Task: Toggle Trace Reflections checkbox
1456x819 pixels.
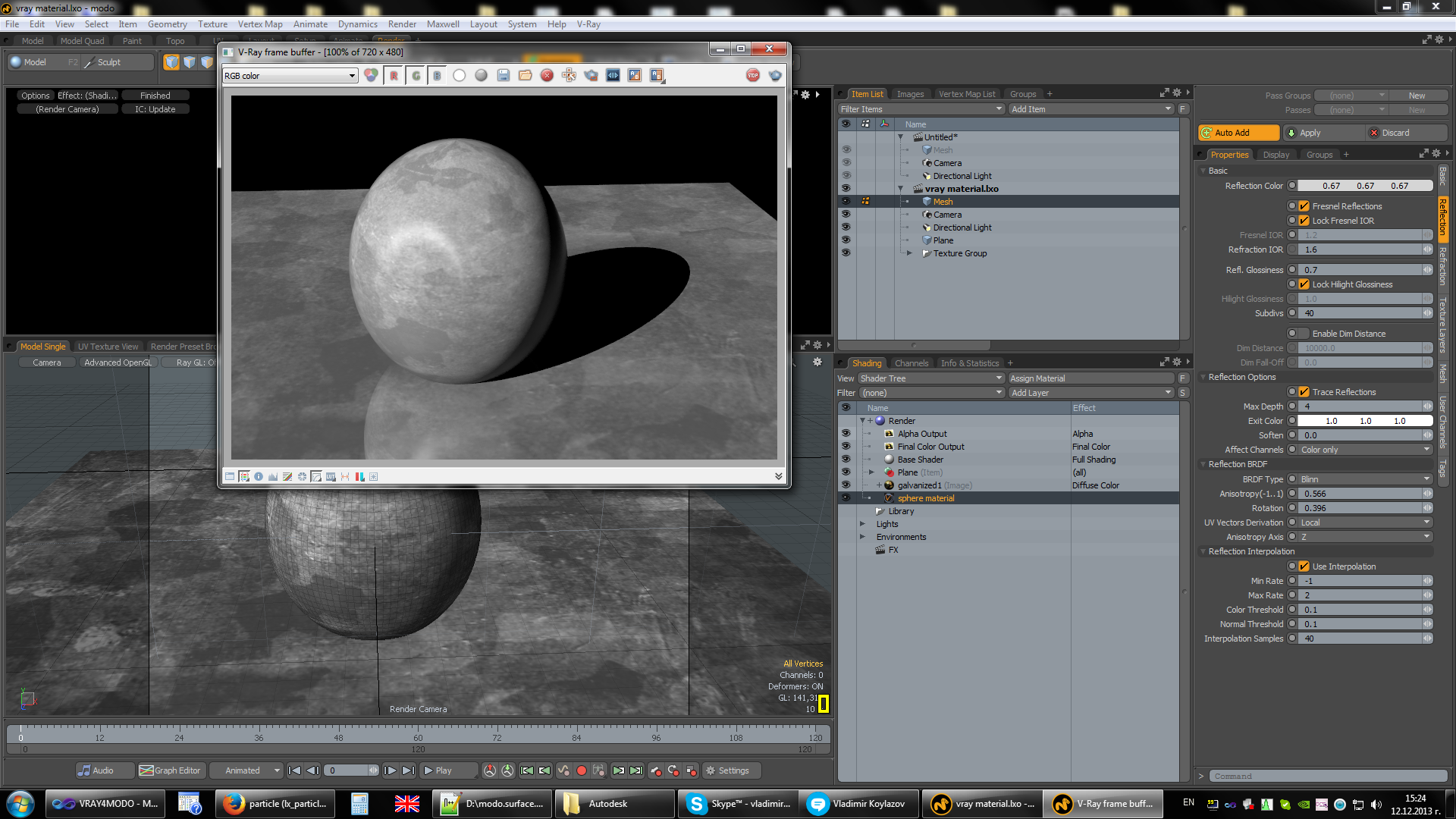Action: click(1304, 392)
